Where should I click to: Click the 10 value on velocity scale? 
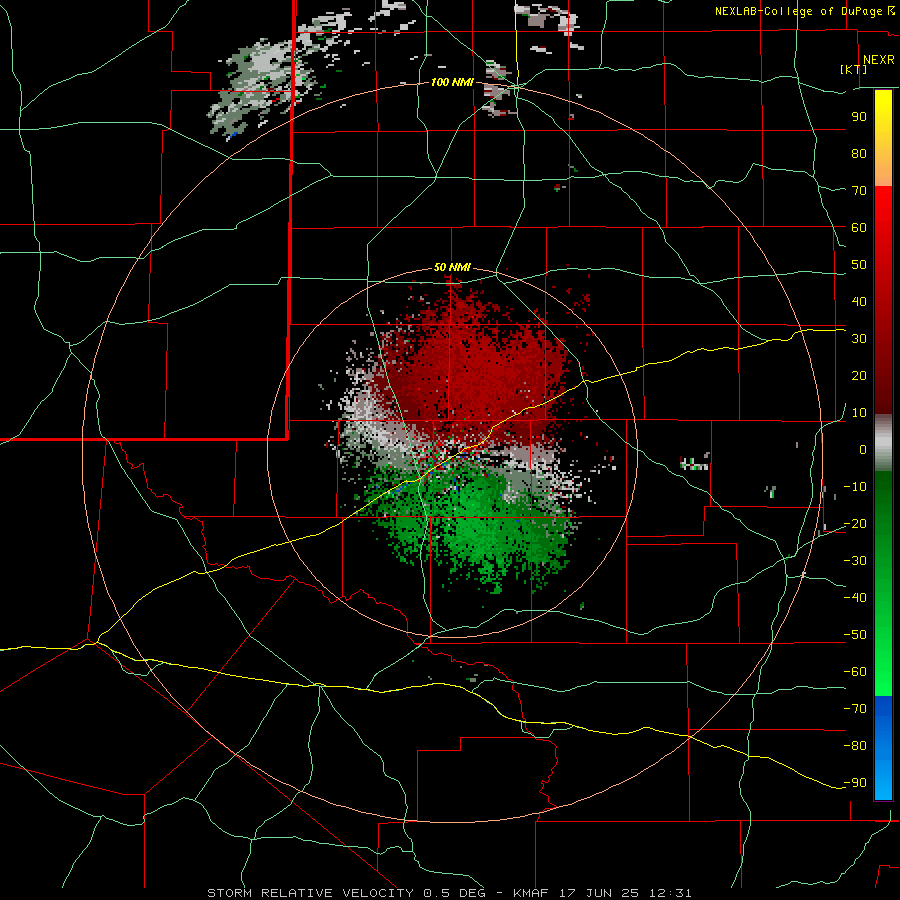pyautogui.click(x=859, y=413)
